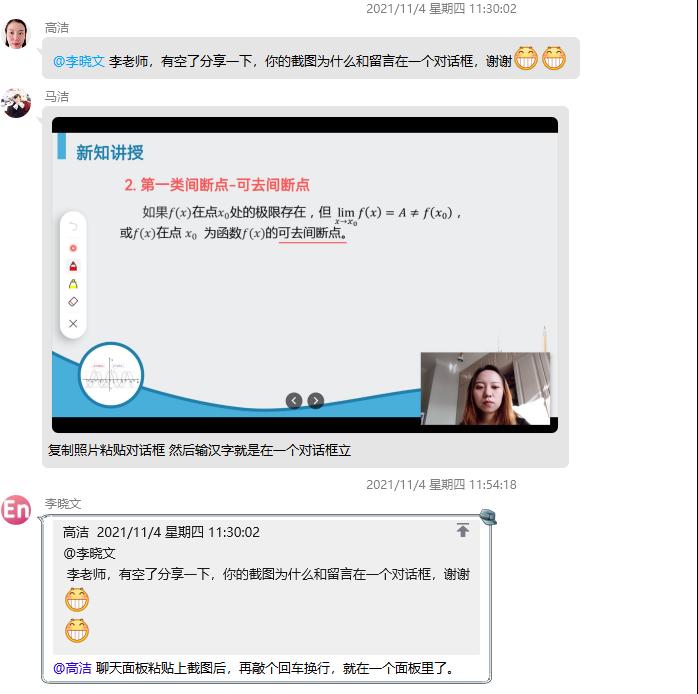Select the red pen tool on slide
Image resolution: width=698 pixels, height=694 pixels.
[x=73, y=266]
